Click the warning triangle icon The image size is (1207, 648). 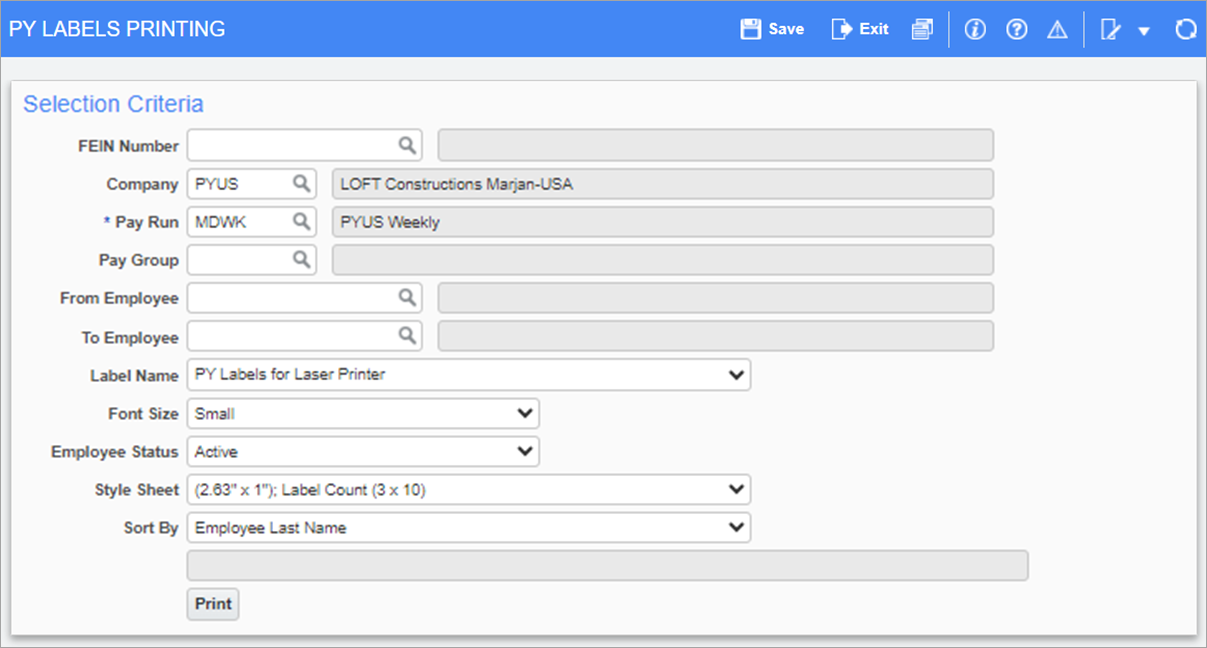(x=1057, y=29)
